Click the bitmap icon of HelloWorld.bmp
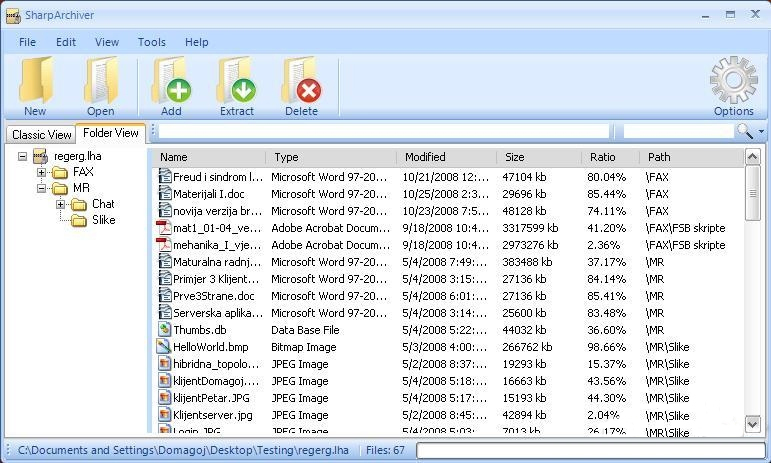The width and height of the screenshot is (771, 463). [164, 347]
